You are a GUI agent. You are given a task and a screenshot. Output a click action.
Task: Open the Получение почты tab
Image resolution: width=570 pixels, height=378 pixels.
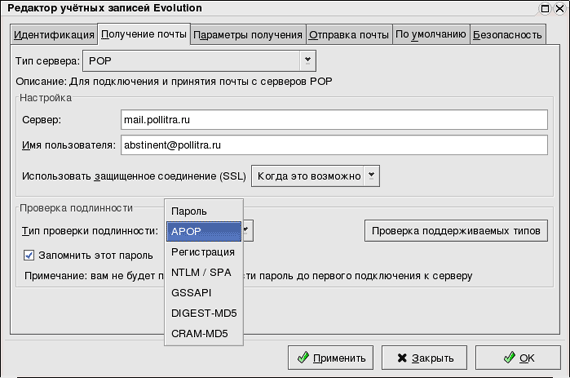144,34
